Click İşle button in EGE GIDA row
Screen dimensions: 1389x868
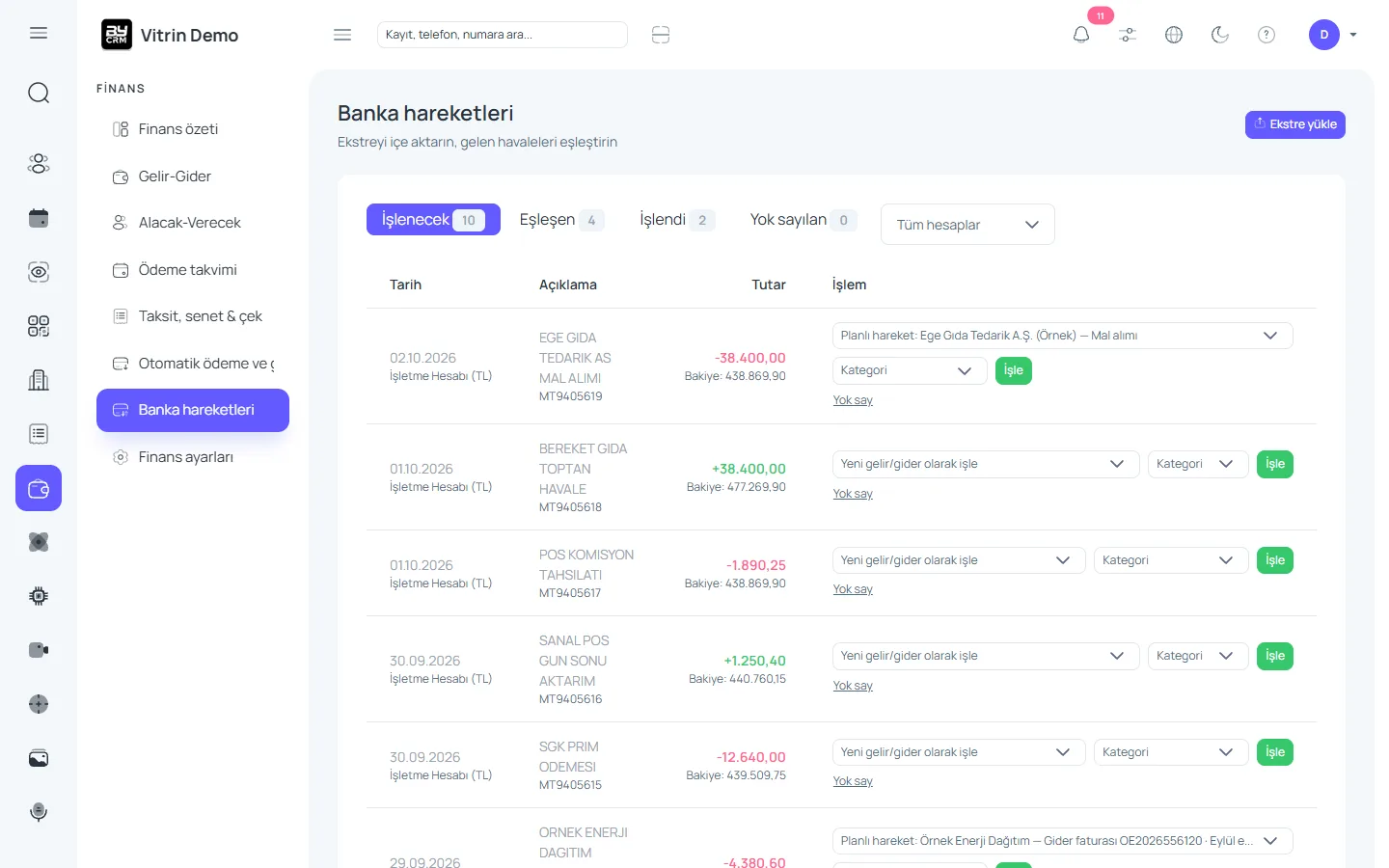pos(1014,370)
